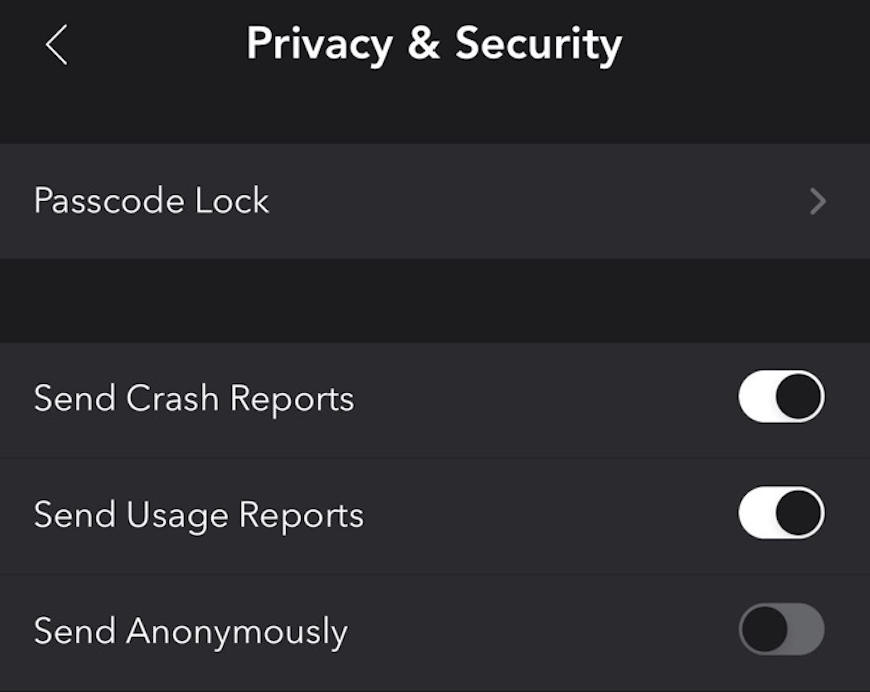Return to previous screen via header arrow
870x692 pixels.
tap(57, 46)
